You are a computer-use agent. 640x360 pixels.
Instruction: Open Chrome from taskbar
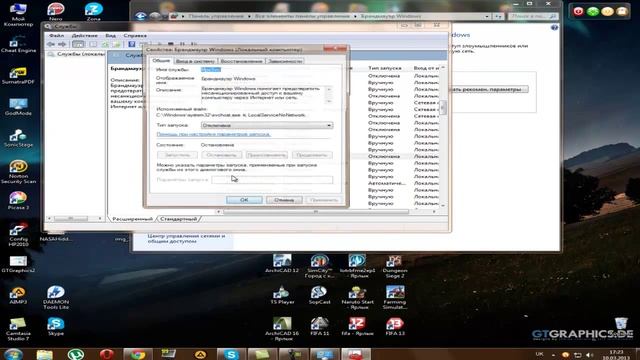click(x=138, y=354)
